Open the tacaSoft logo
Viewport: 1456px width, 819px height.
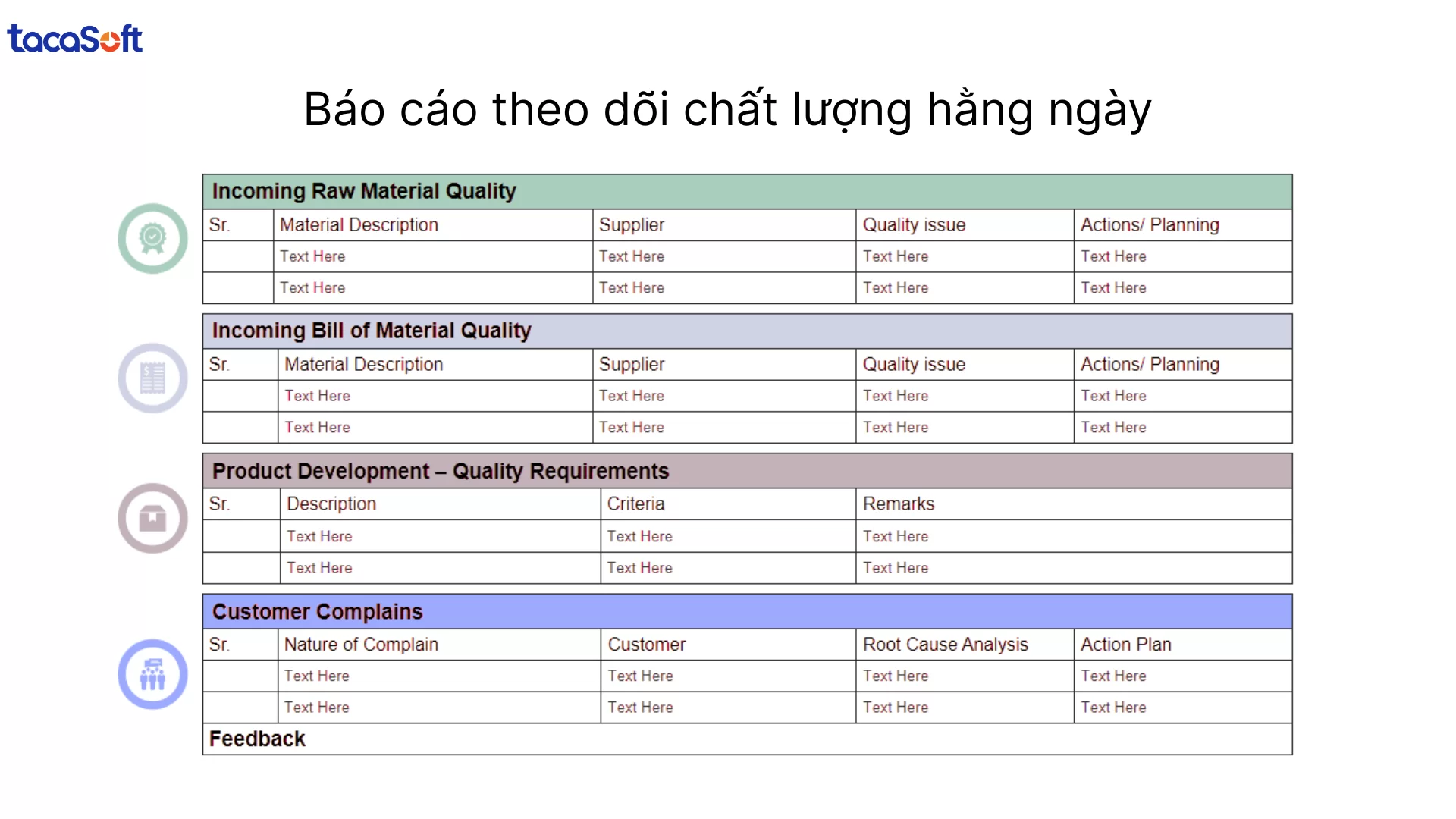click(x=74, y=38)
